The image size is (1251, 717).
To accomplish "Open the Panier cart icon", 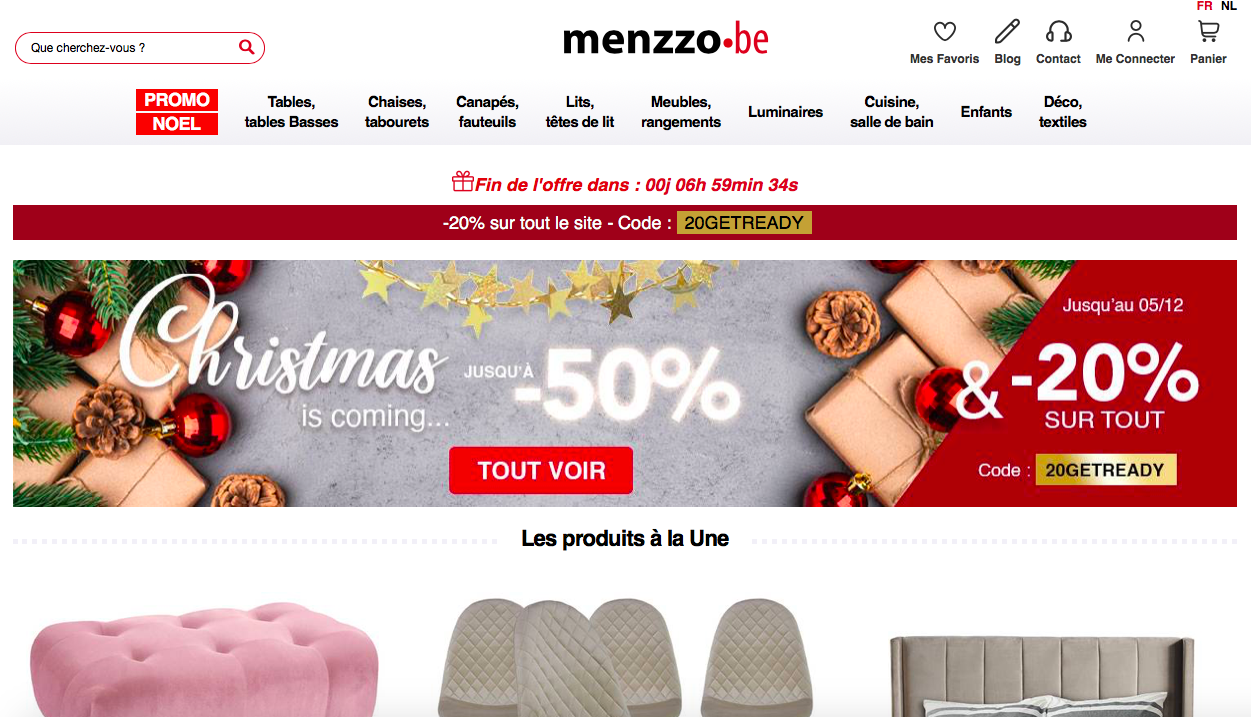I will pyautogui.click(x=1208, y=31).
